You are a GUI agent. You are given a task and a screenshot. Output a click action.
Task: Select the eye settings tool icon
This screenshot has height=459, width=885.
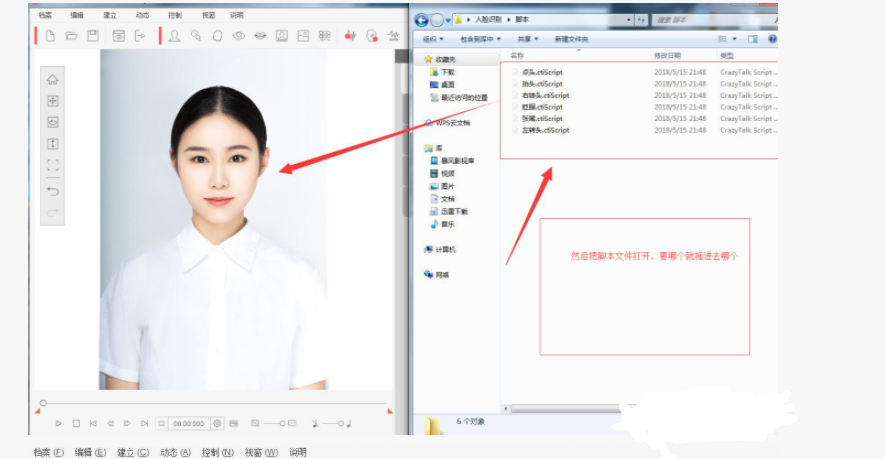point(239,36)
